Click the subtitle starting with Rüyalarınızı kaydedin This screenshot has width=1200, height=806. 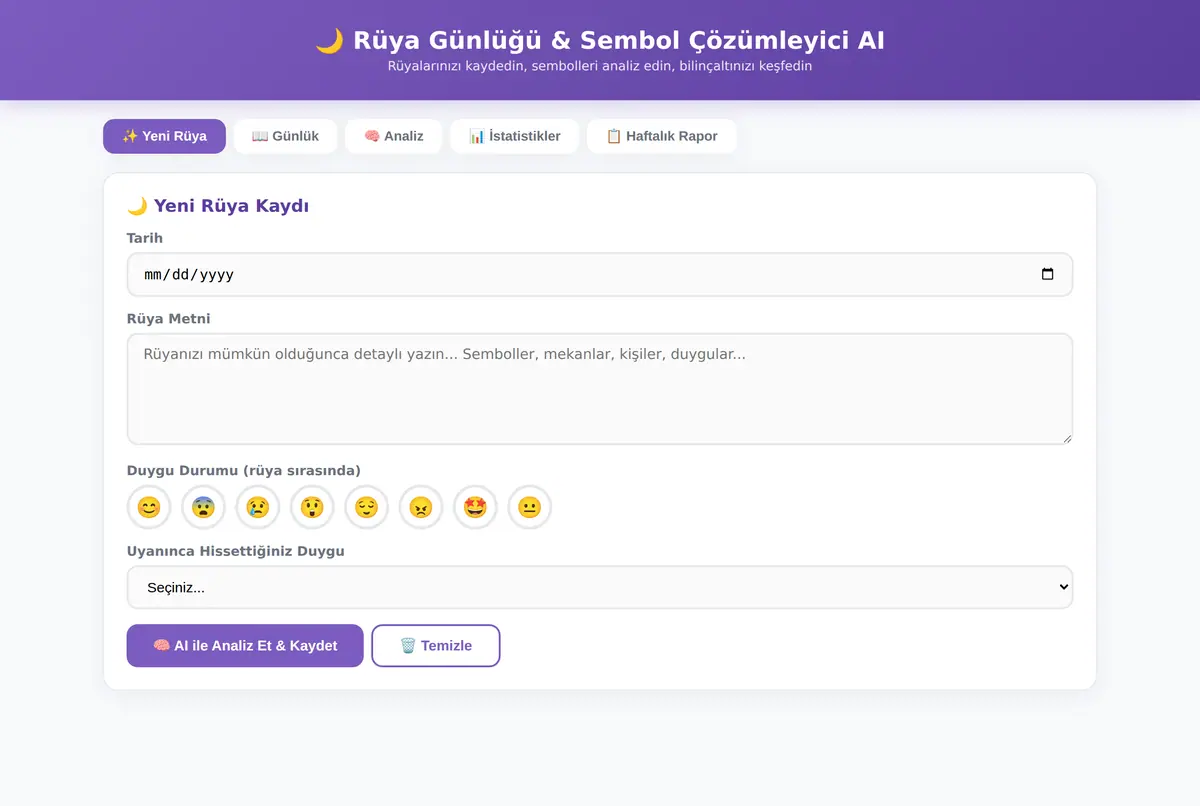tap(600, 66)
